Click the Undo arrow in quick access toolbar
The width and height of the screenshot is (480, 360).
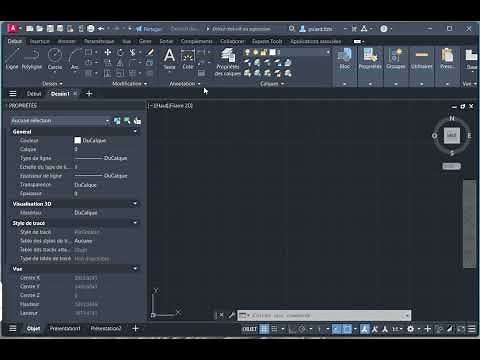point(101,29)
